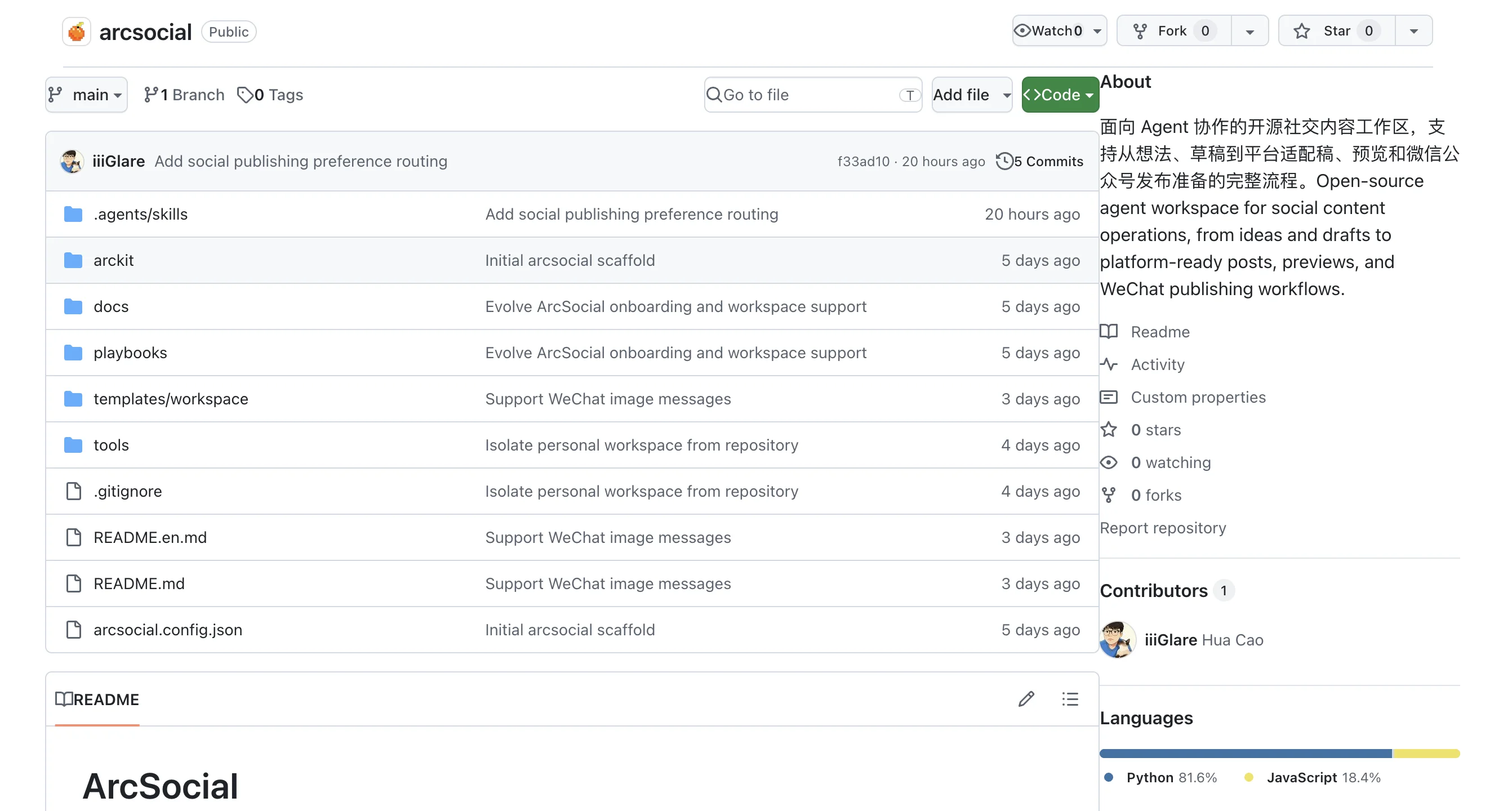The height and width of the screenshot is (811, 1512).
Task: Select the README tab
Action: coord(97,699)
